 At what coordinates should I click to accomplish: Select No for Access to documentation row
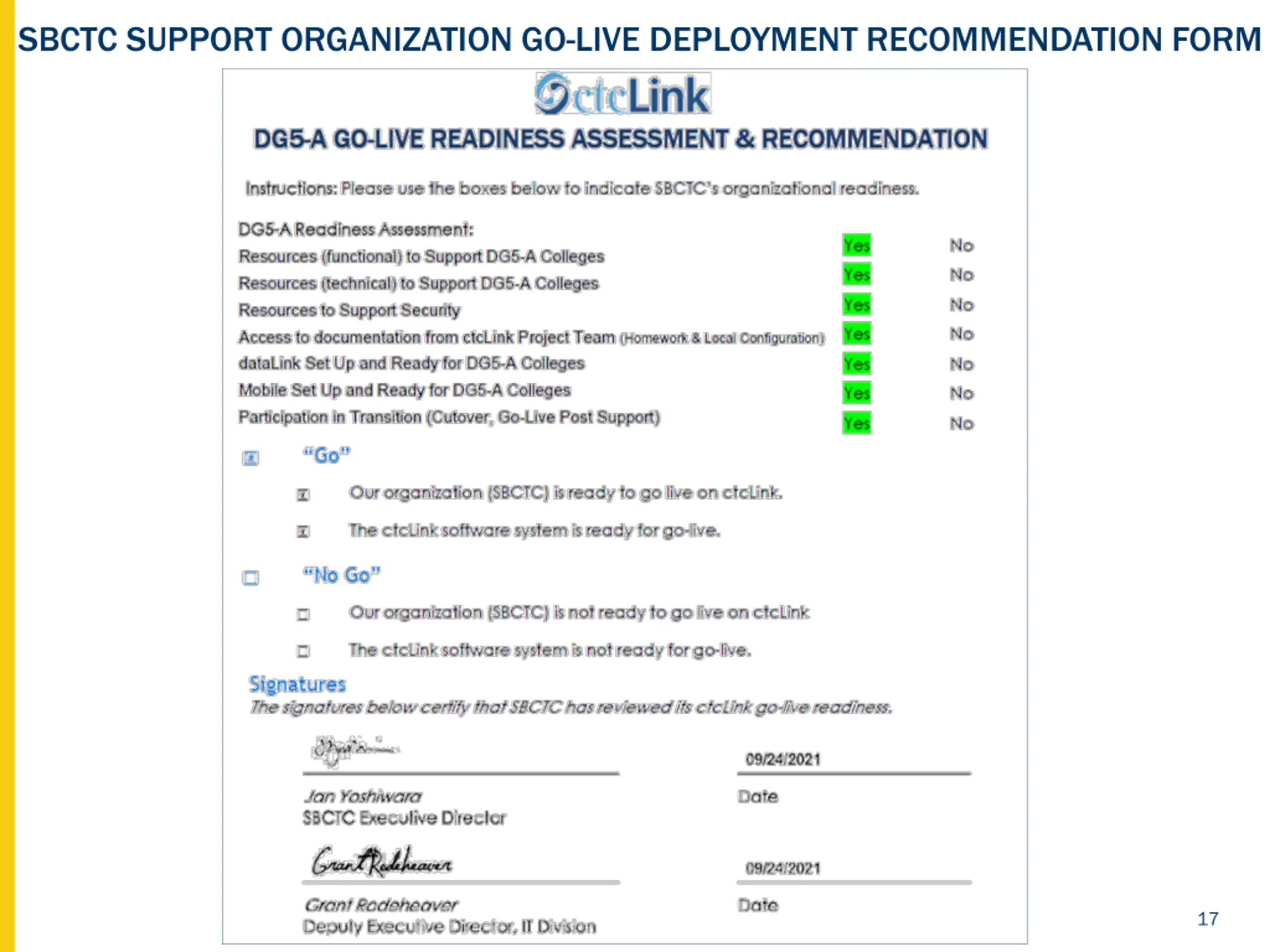pyautogui.click(x=962, y=334)
